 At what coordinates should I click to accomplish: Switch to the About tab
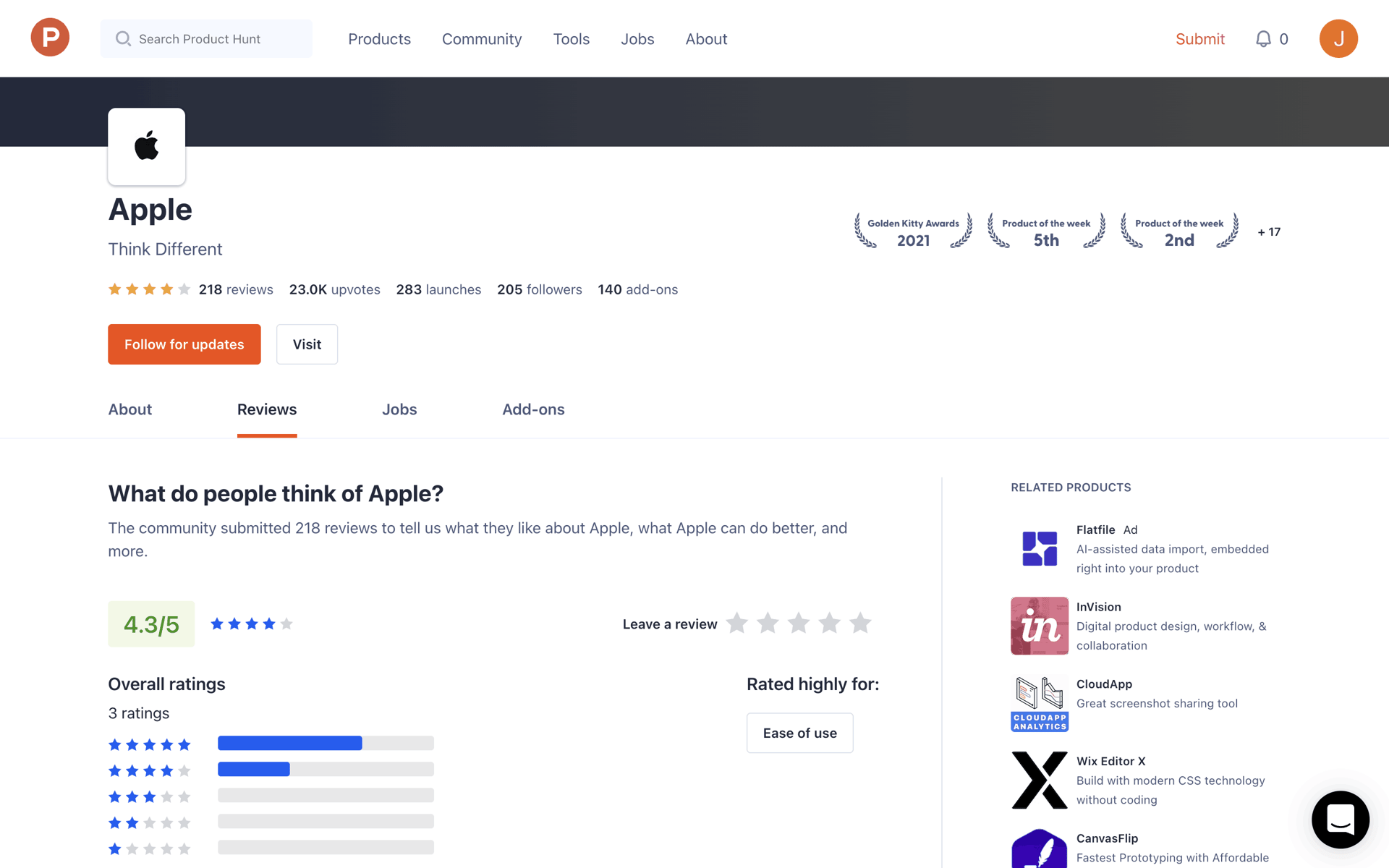[130, 409]
